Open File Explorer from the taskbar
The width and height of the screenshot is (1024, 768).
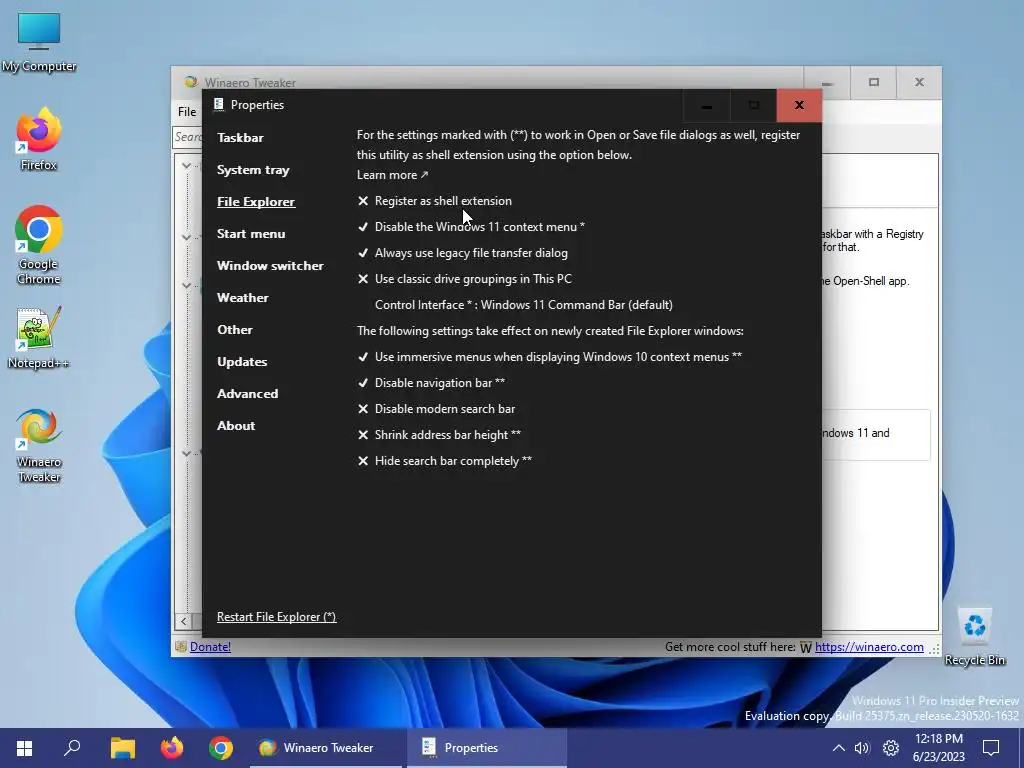tap(122, 748)
